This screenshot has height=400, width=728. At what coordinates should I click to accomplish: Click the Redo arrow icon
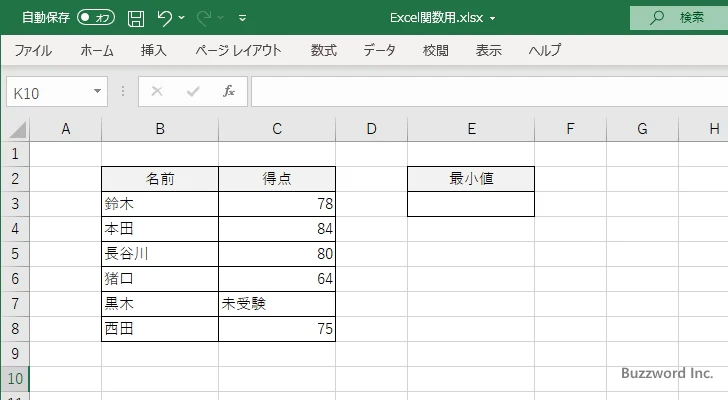coord(203,18)
